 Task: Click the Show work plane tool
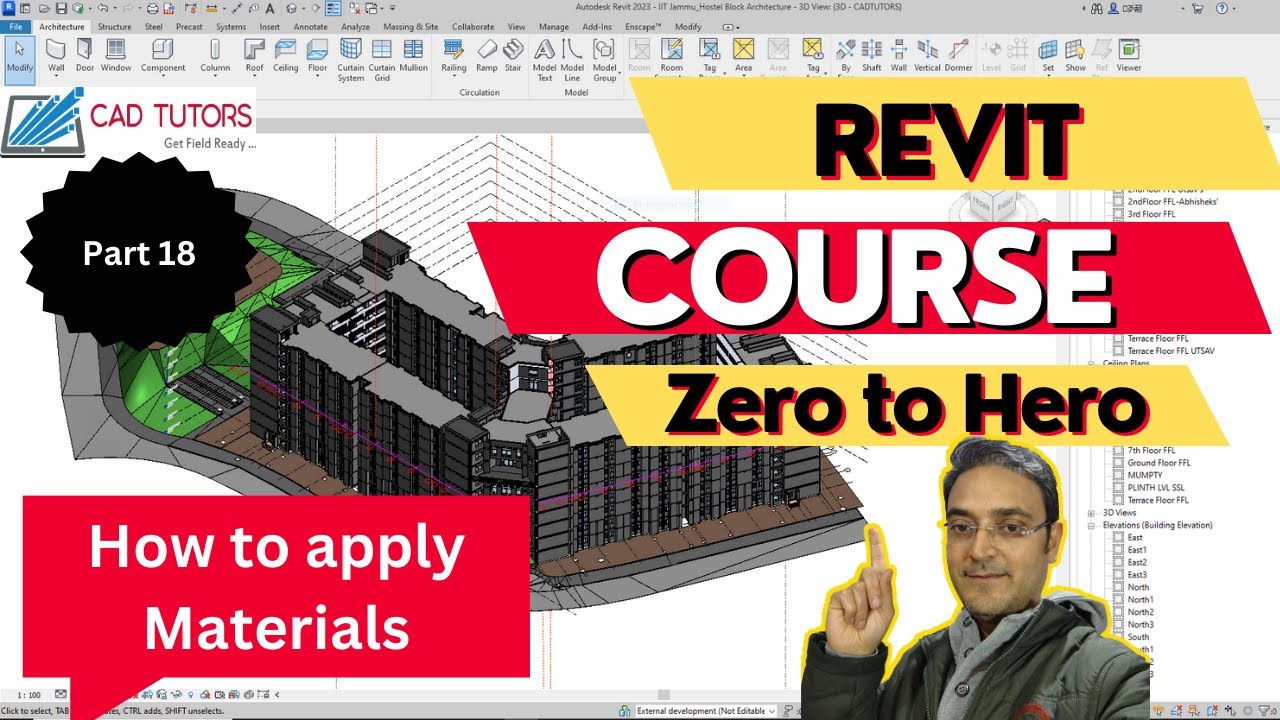click(x=1075, y=56)
